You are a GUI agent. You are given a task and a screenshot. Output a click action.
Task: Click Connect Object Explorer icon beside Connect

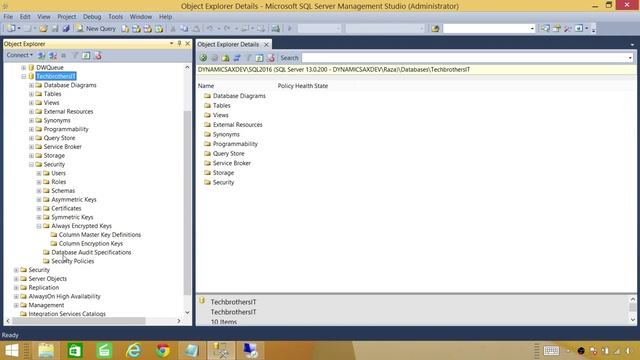(x=42, y=56)
